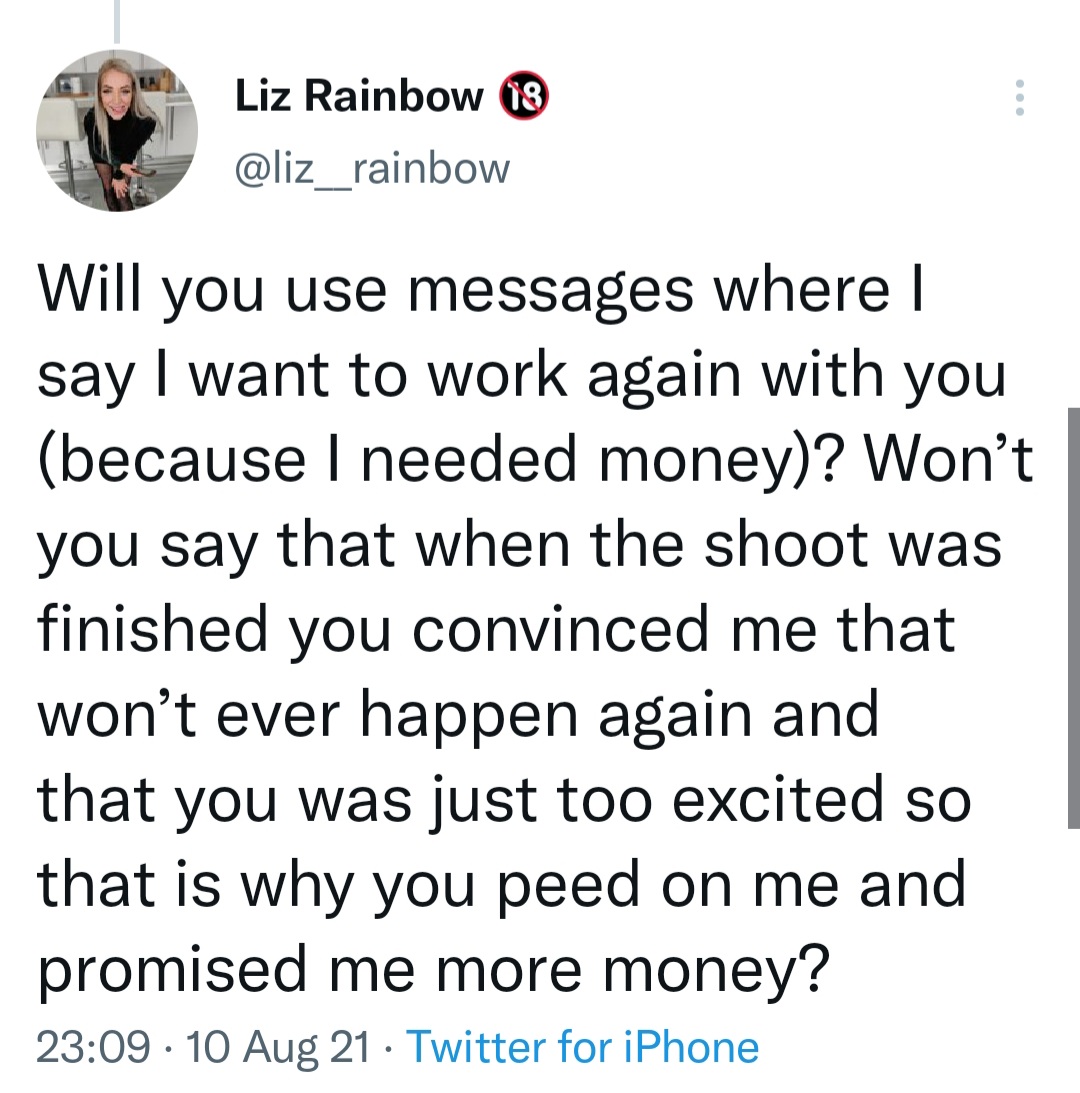
Task: Click the line 'you say that when the shoot'
Action: [519, 545]
